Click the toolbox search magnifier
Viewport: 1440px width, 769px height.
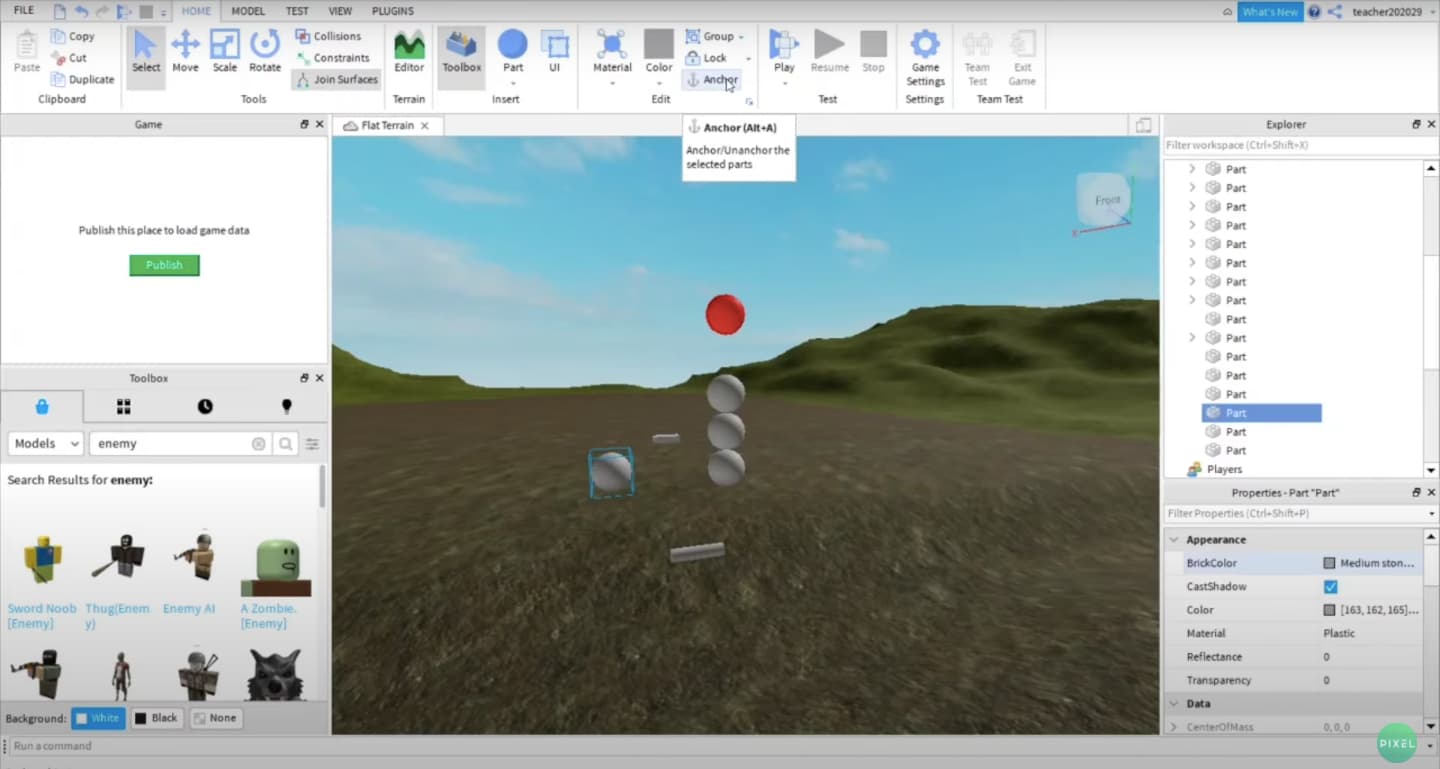click(286, 444)
